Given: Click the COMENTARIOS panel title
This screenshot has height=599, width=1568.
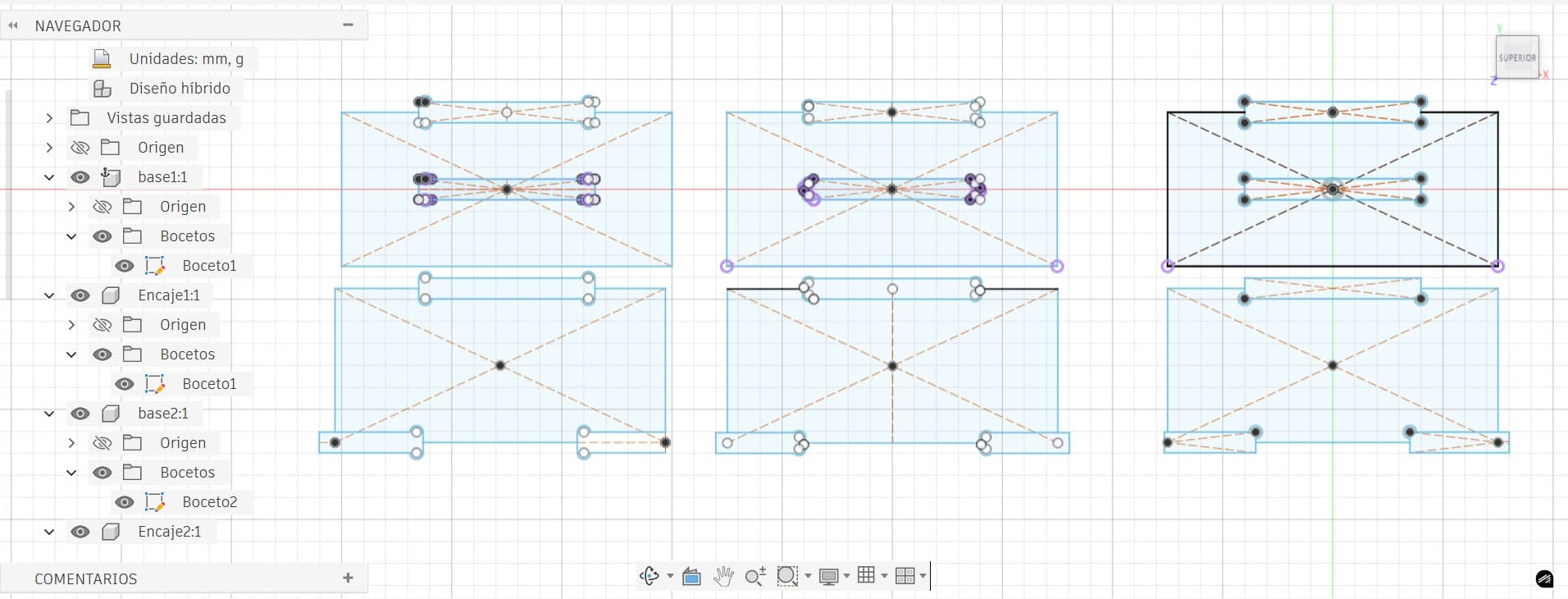Looking at the screenshot, I should 86,579.
